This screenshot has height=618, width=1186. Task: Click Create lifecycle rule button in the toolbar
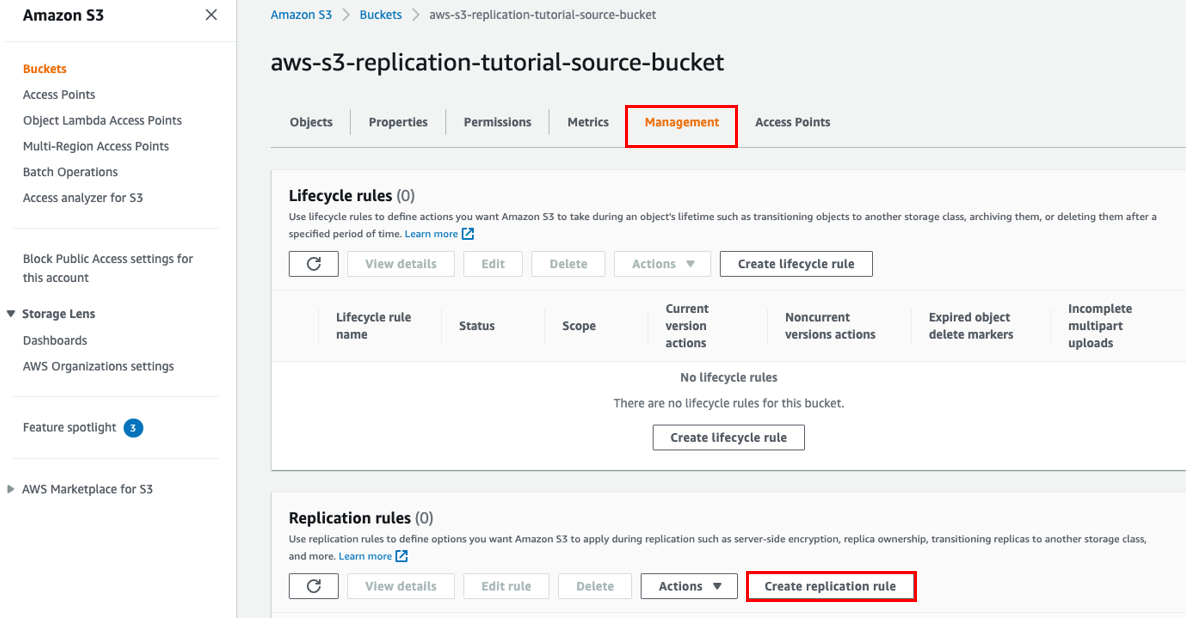(x=796, y=264)
